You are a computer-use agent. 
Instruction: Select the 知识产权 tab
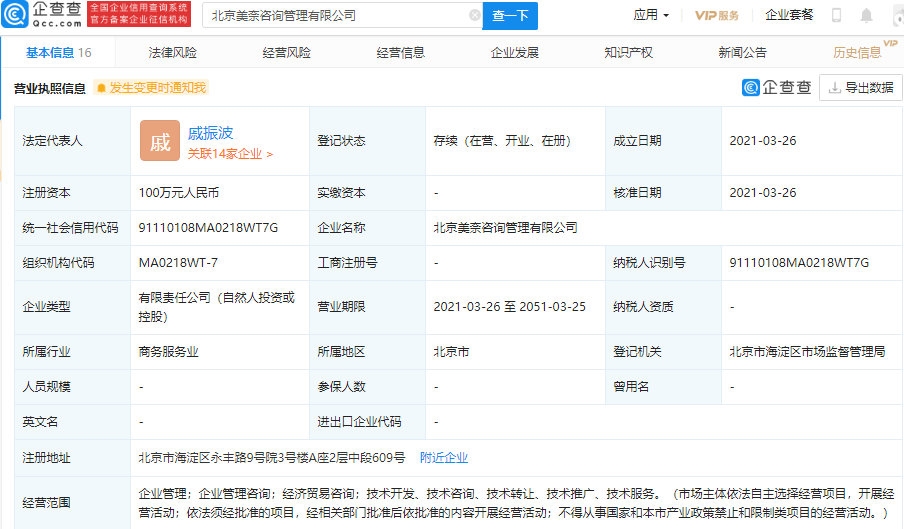pos(629,53)
